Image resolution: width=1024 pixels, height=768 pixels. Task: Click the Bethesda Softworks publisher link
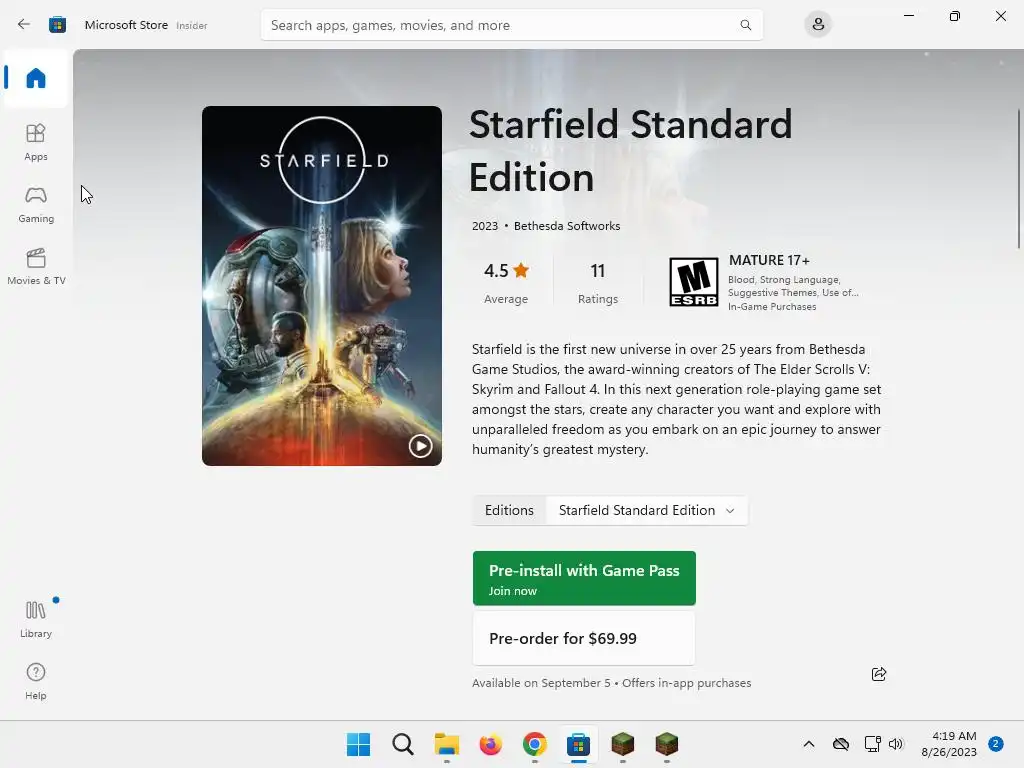click(x=567, y=226)
